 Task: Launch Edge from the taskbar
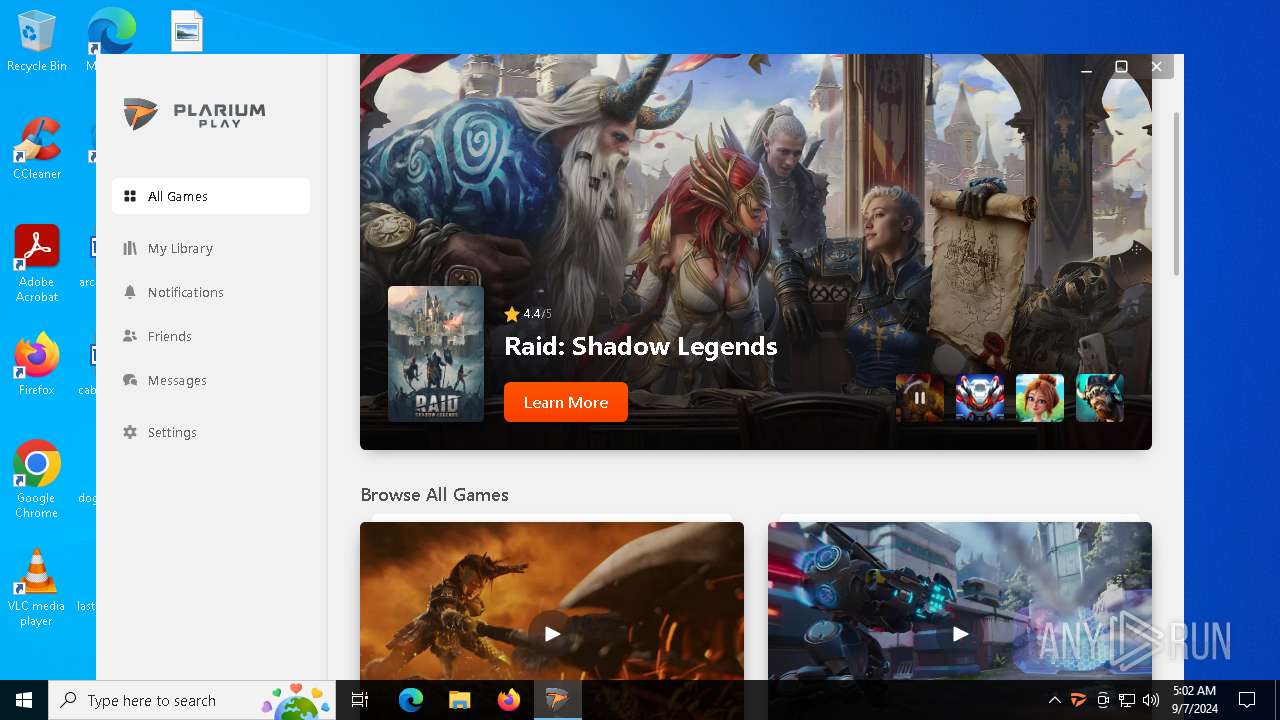[411, 700]
